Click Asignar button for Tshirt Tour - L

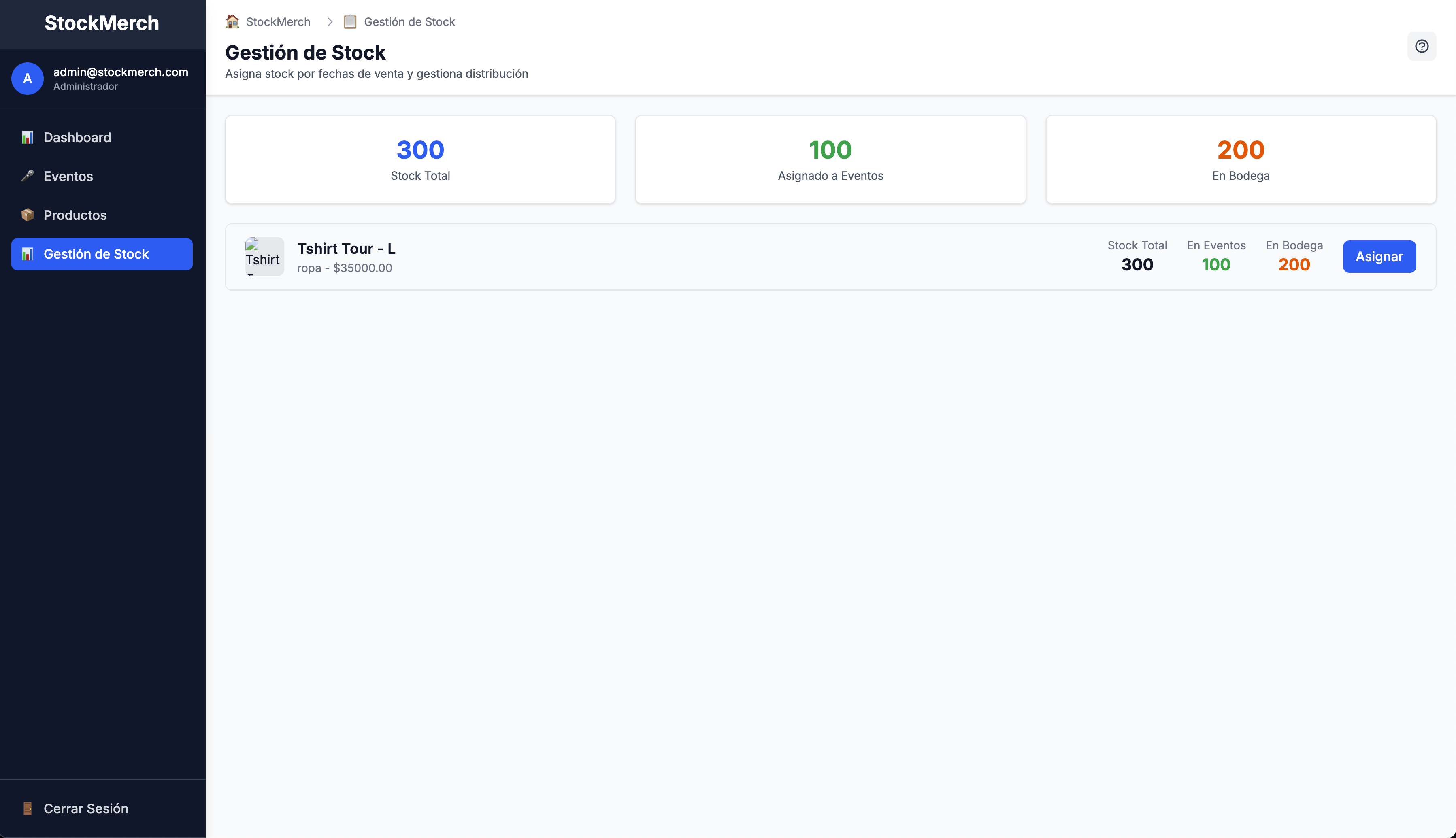(x=1379, y=257)
